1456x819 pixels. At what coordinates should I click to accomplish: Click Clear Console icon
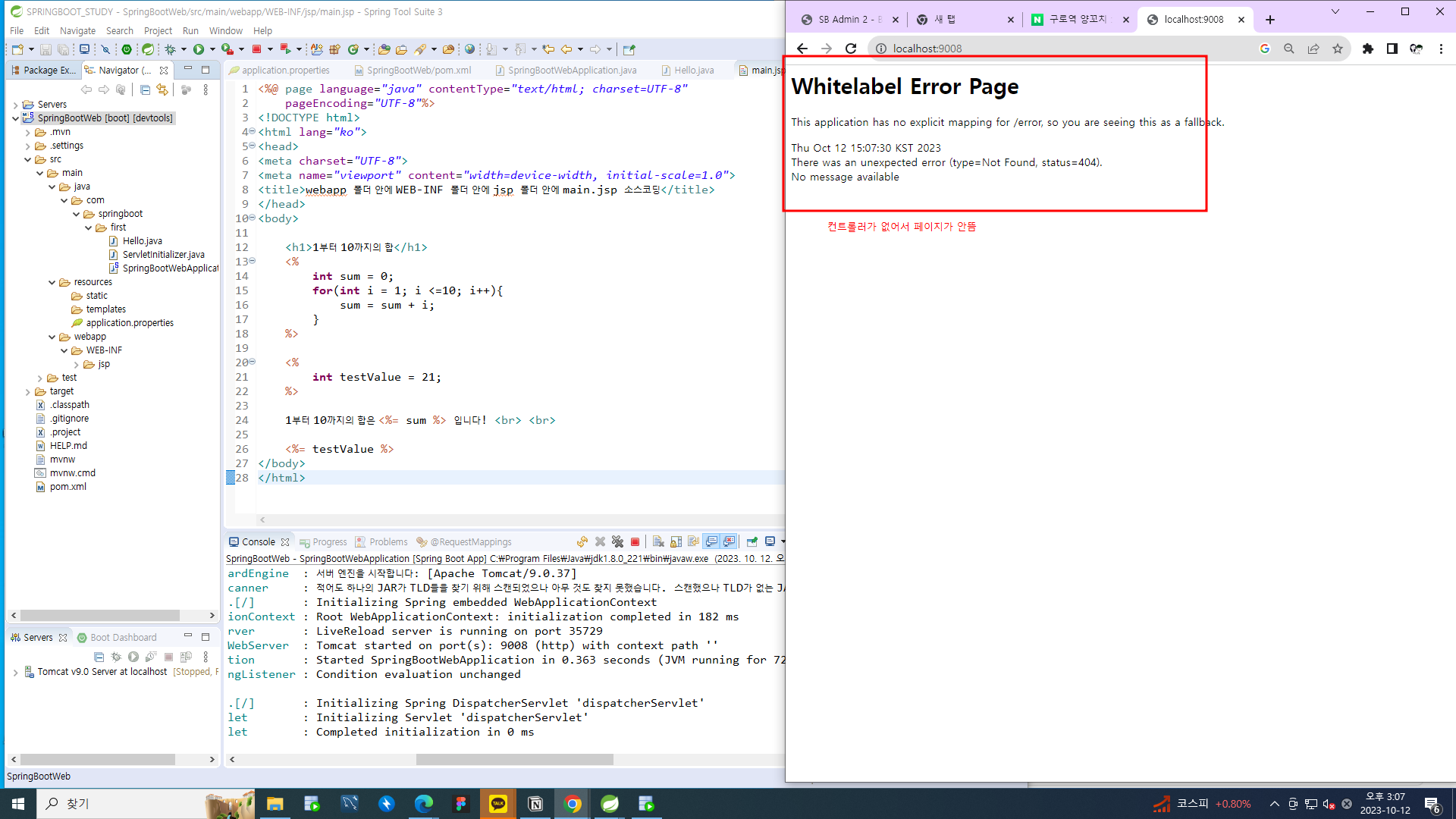point(658,541)
